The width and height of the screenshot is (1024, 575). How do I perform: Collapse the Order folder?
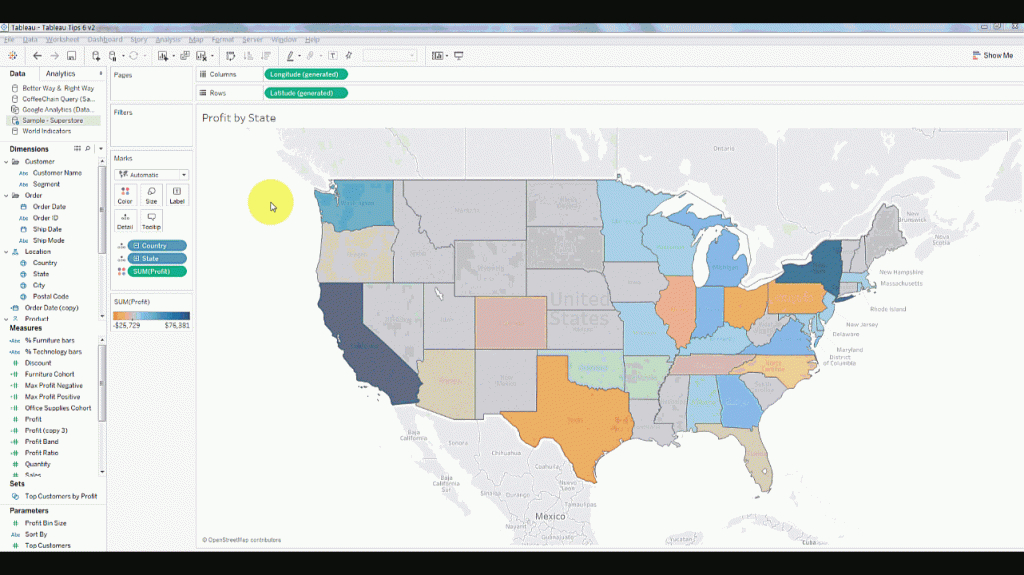(x=7, y=195)
